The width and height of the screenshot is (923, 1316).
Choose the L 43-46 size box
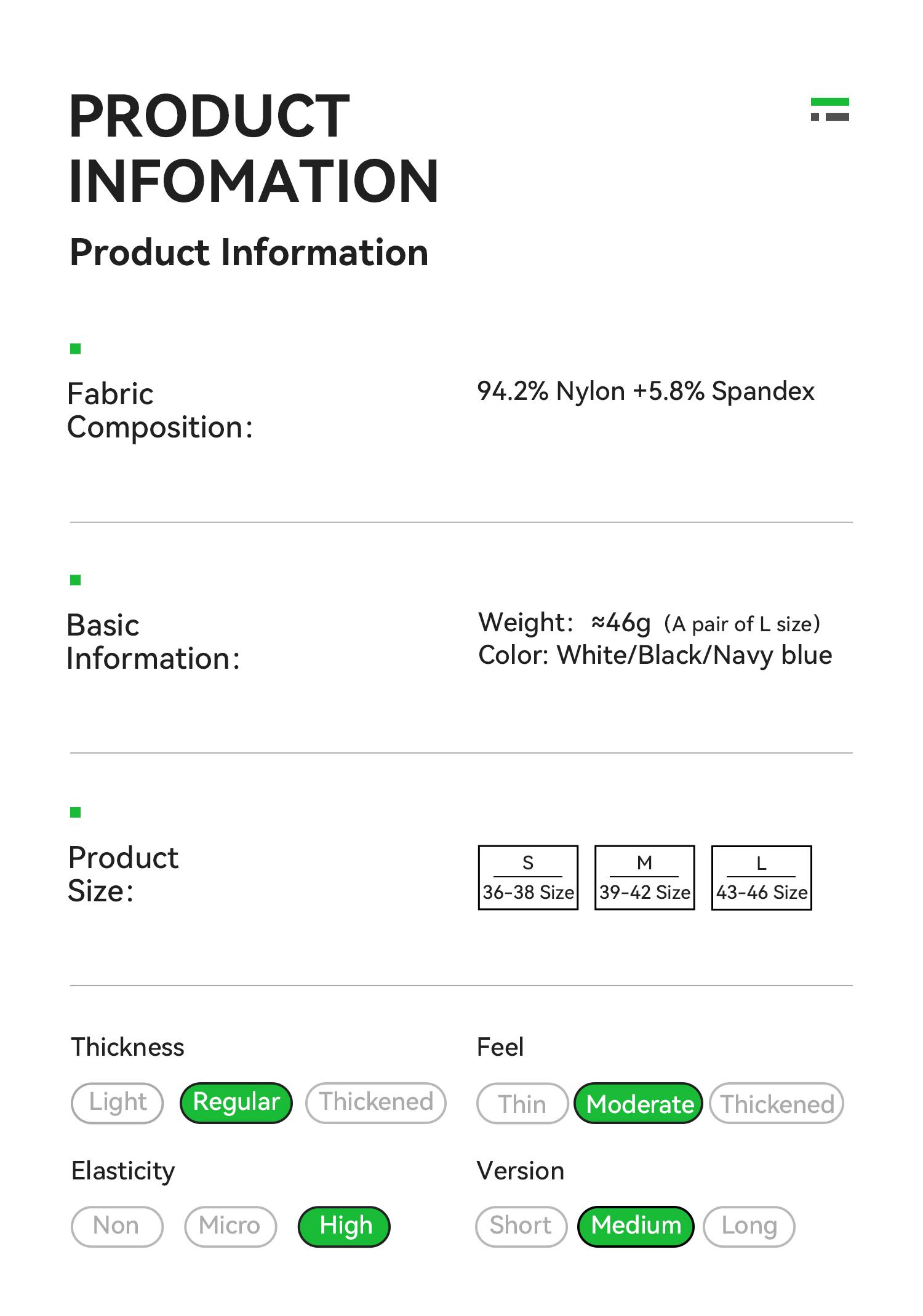pos(761,878)
